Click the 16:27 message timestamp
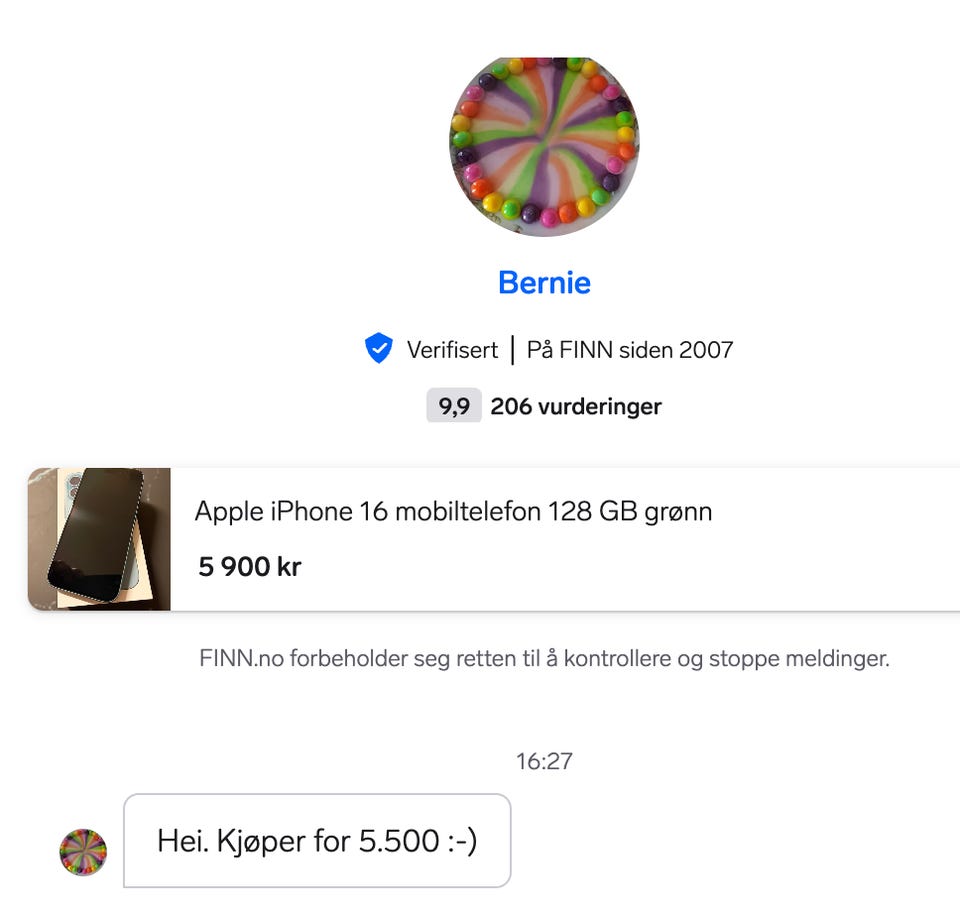The height and width of the screenshot is (914, 960). click(544, 762)
